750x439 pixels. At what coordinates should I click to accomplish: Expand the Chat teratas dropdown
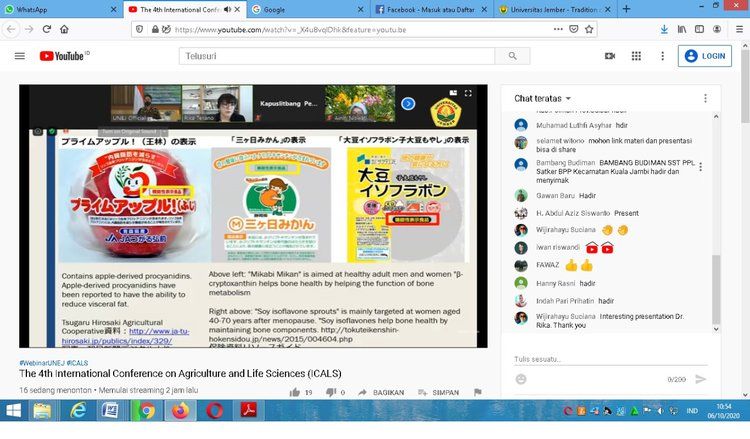(542, 98)
